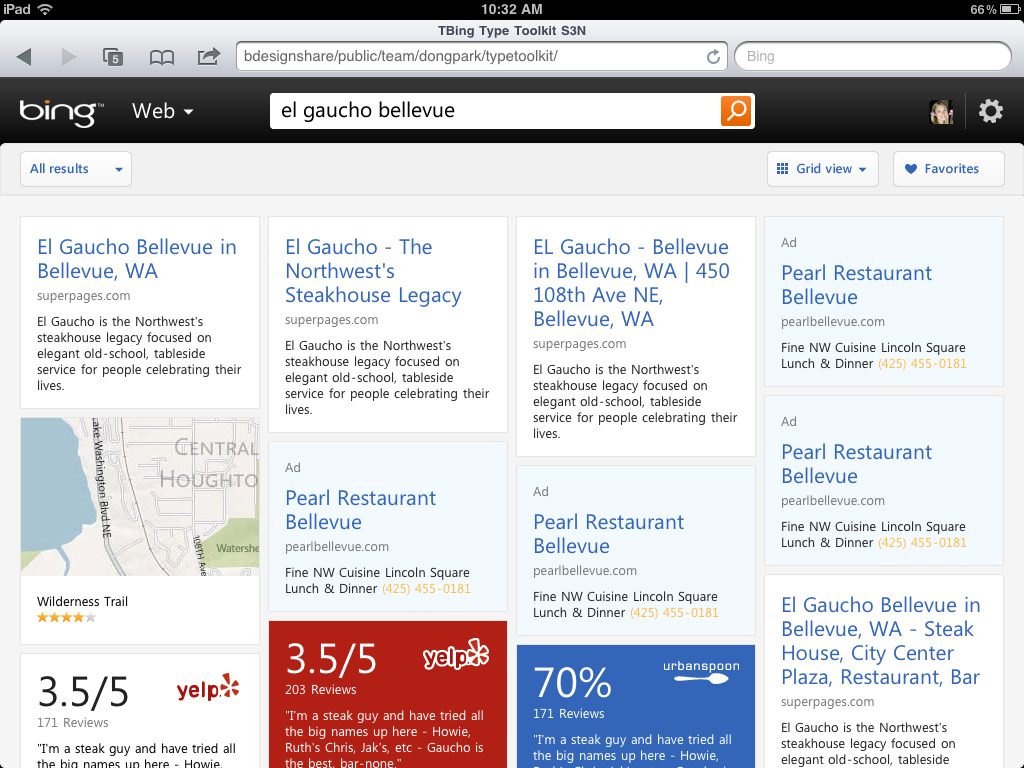Open the settings gear icon

(x=991, y=111)
